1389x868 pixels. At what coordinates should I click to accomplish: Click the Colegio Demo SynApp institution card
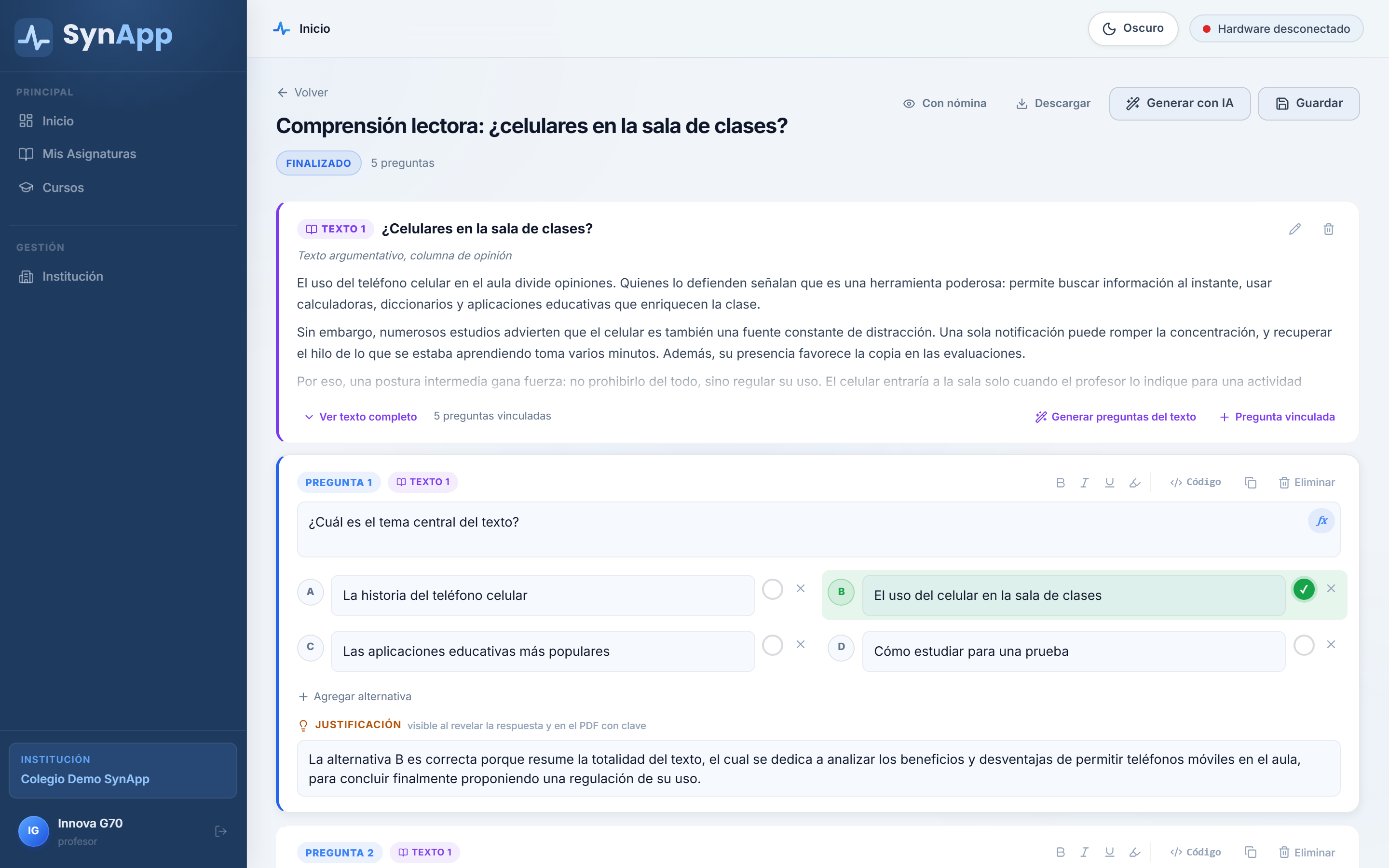[123, 771]
